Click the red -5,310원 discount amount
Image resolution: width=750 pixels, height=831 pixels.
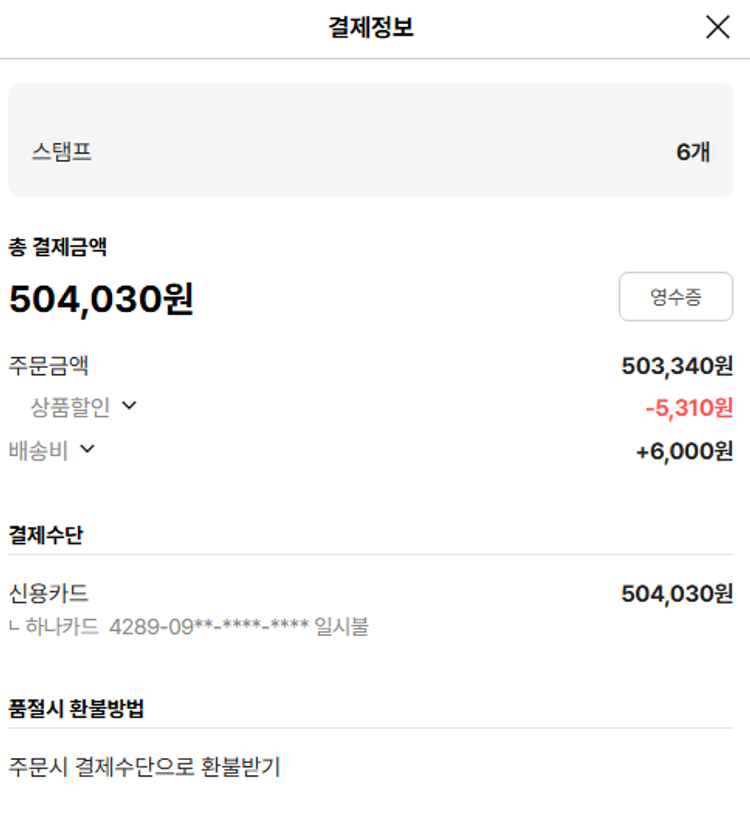click(689, 408)
